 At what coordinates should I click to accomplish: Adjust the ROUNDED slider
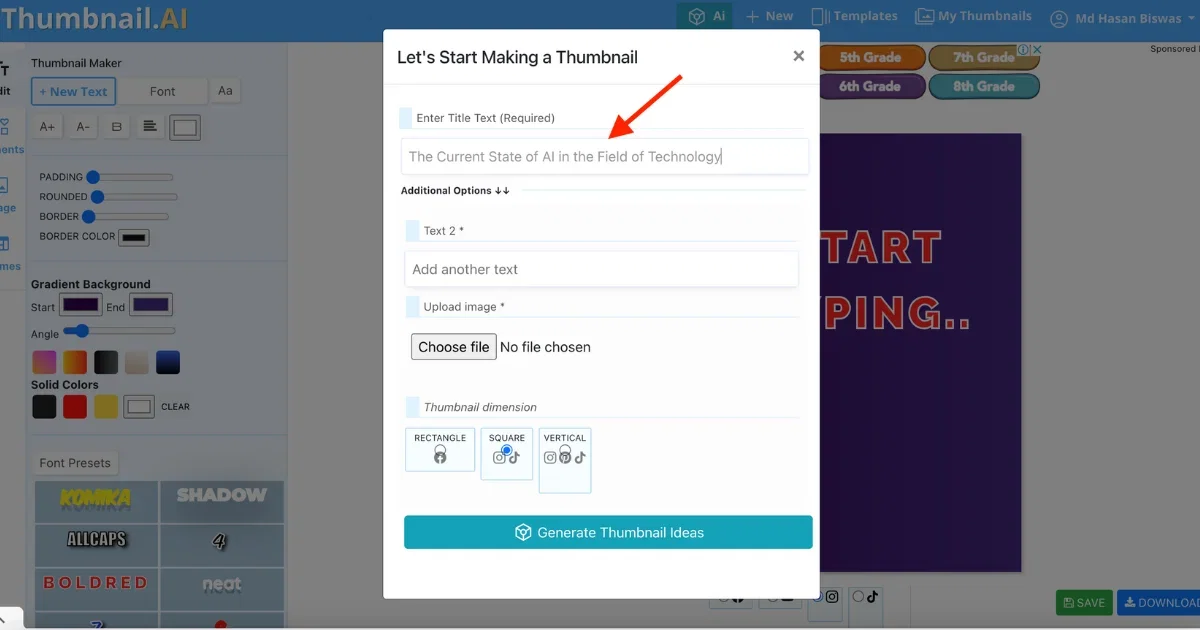(133, 197)
